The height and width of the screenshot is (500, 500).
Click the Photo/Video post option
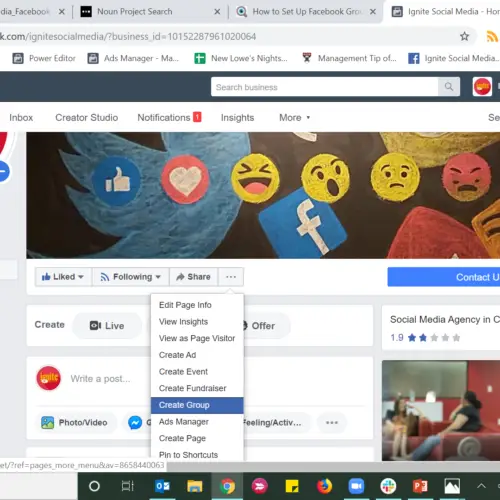click(75, 422)
